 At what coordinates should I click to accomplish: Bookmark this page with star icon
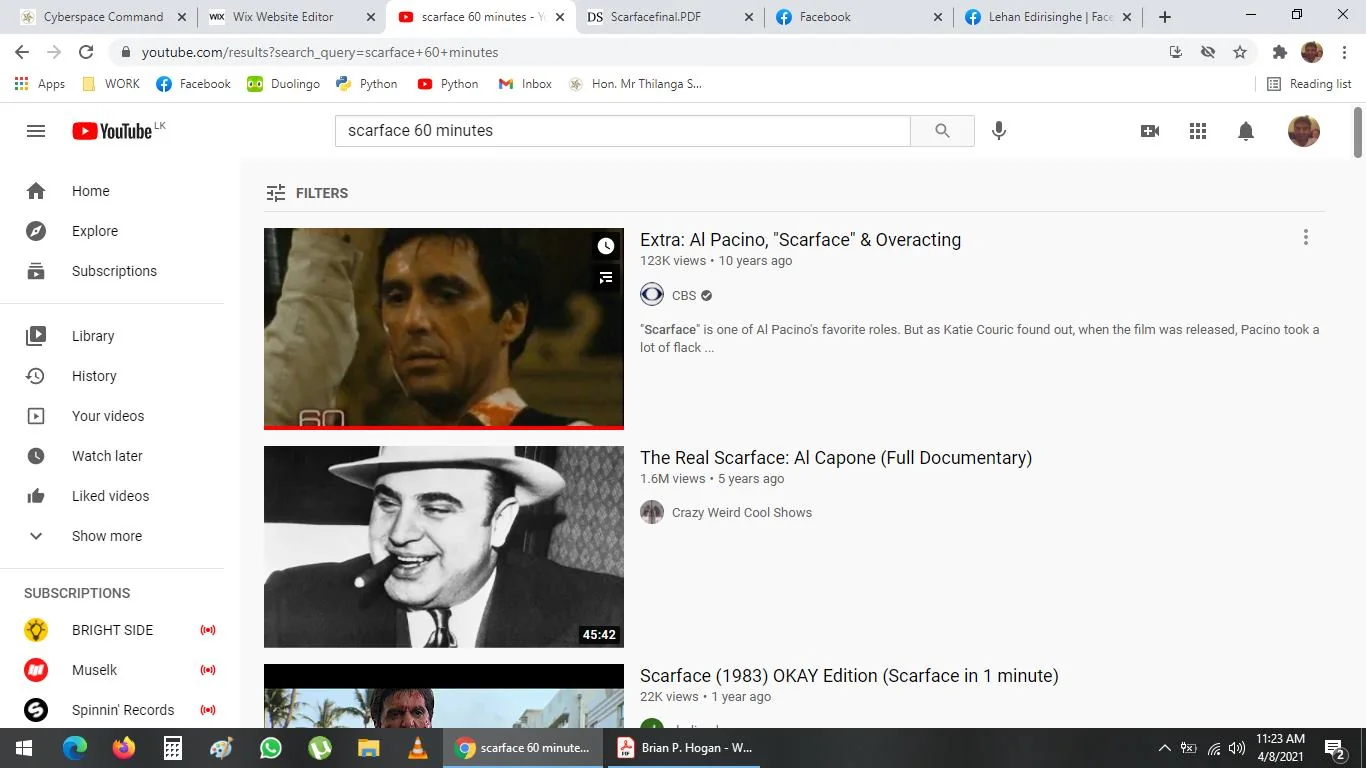pyautogui.click(x=1240, y=52)
